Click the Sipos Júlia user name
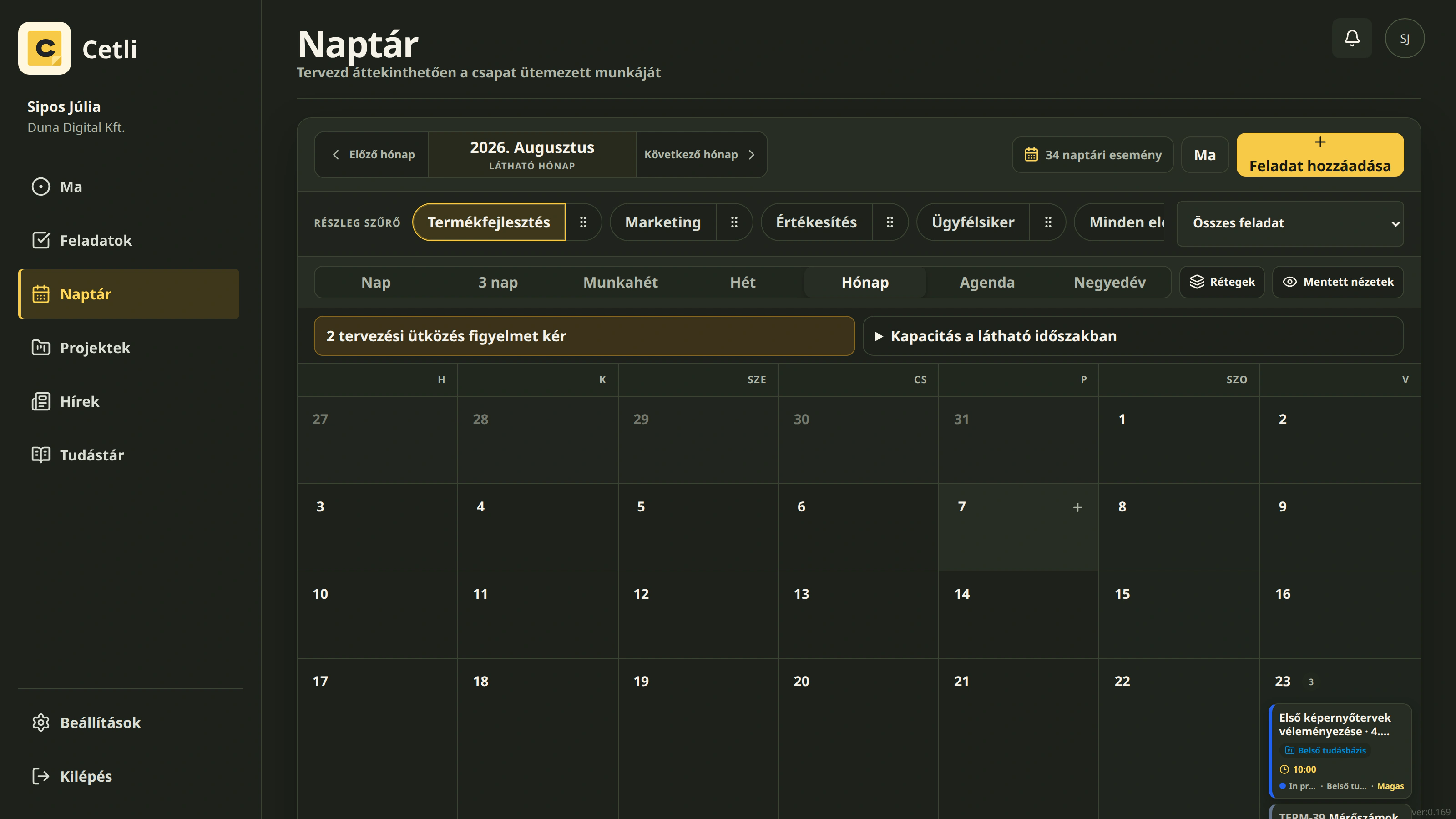The height and width of the screenshot is (819, 1456). (x=64, y=107)
